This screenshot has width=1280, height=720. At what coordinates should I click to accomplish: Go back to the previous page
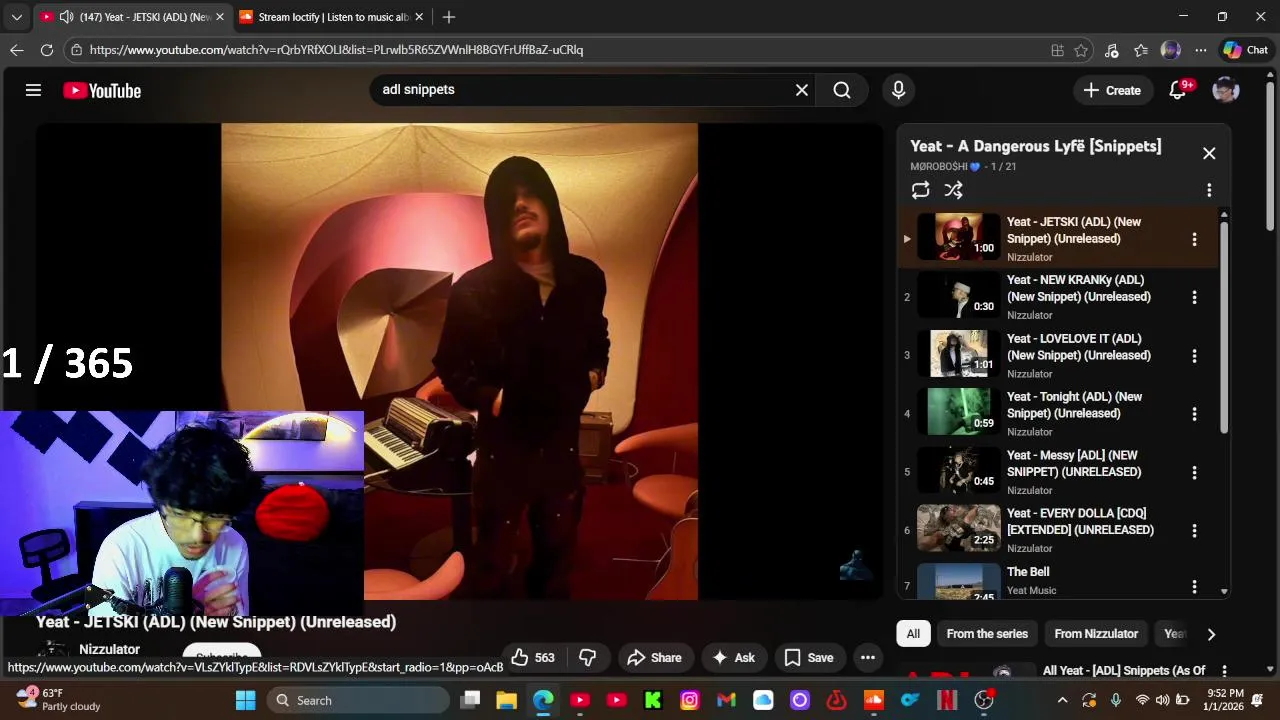coord(17,50)
